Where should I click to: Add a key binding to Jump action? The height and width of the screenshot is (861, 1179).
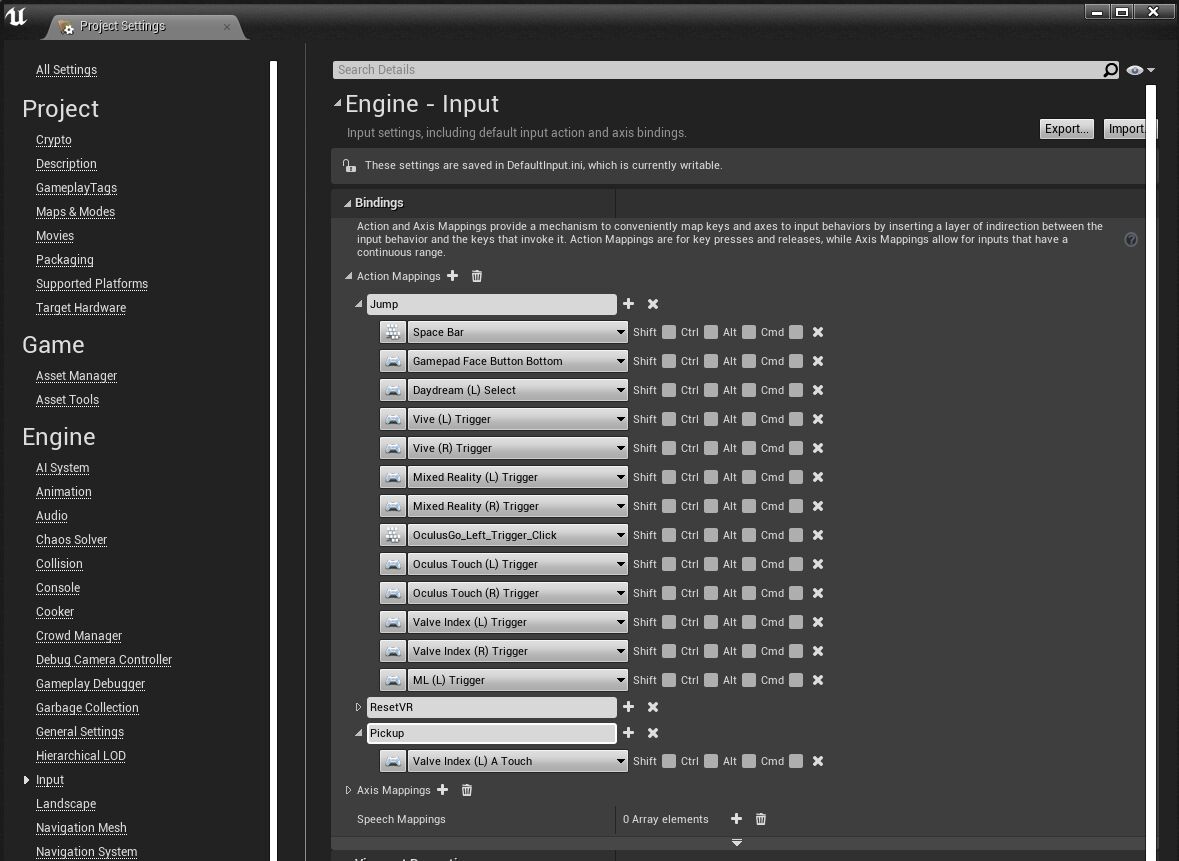click(x=628, y=304)
